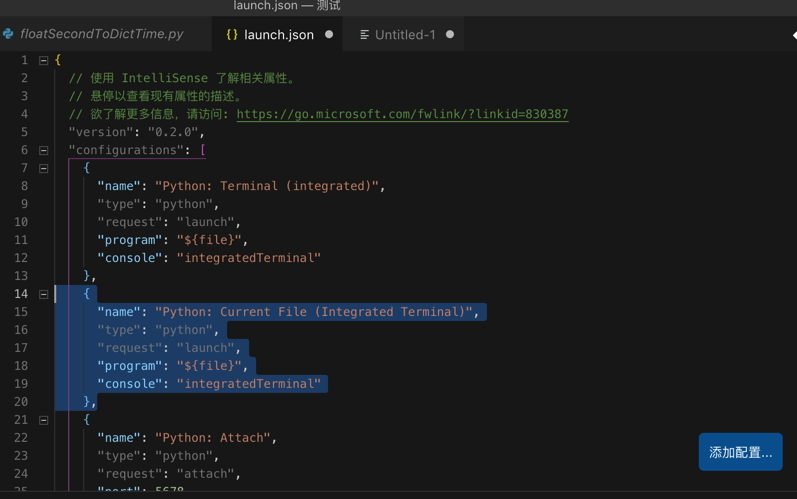Collapse the Python: Attach block at line 21
797x499 pixels.
click(44, 420)
